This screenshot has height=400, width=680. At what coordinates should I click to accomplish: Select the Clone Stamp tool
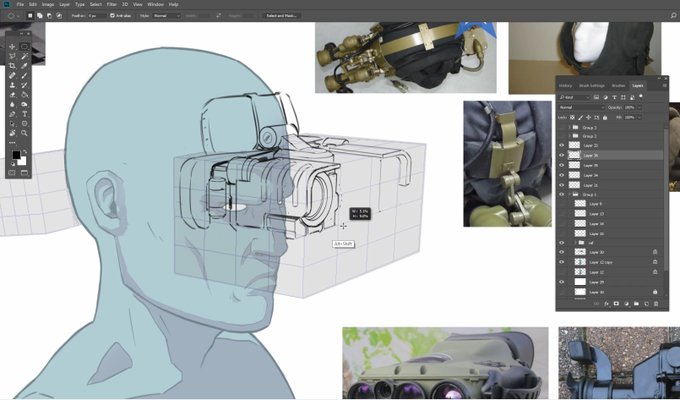tap(12, 85)
